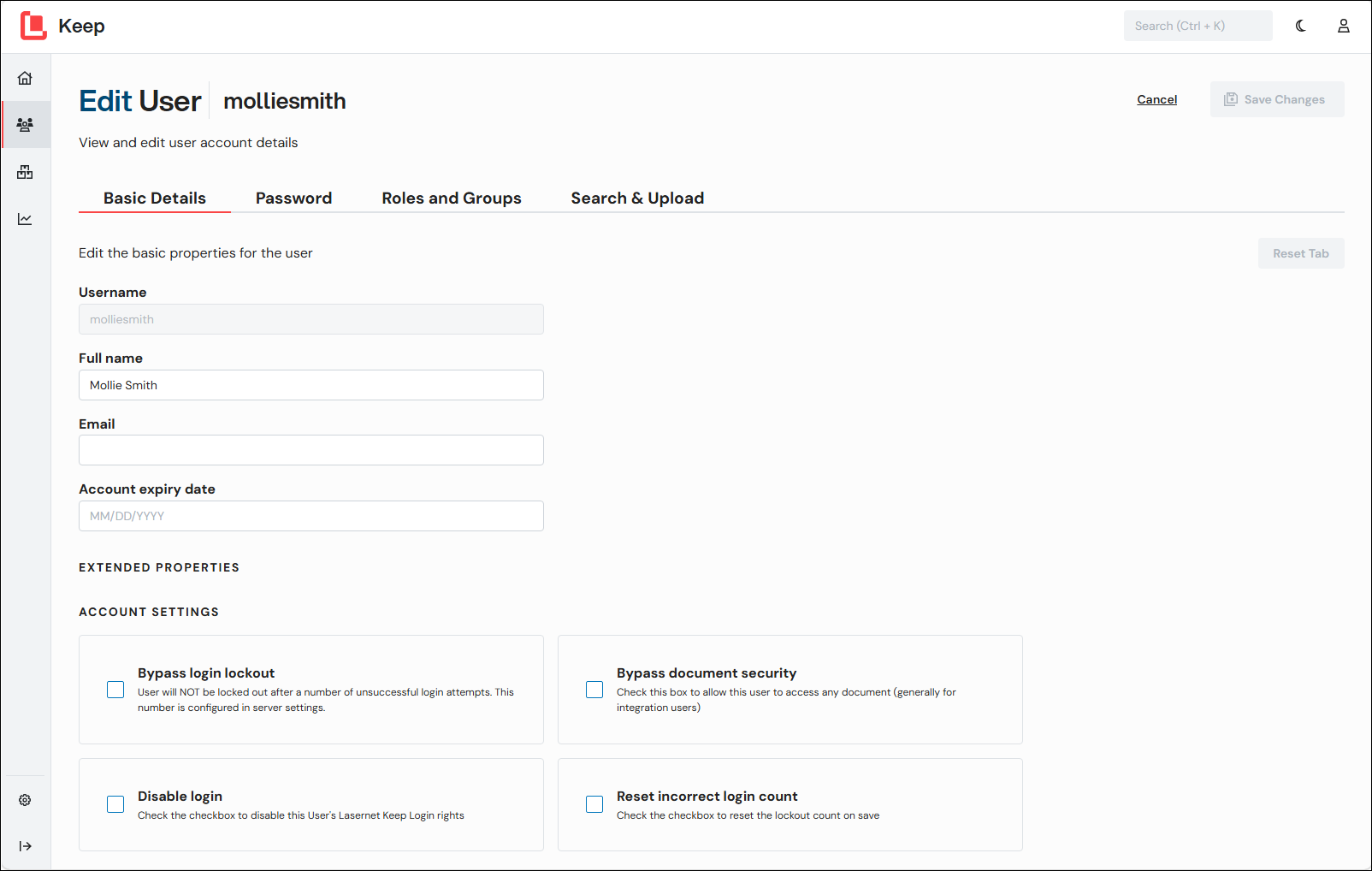
Task: Focus the Search (Ctrl + K) box
Action: coord(1198,26)
